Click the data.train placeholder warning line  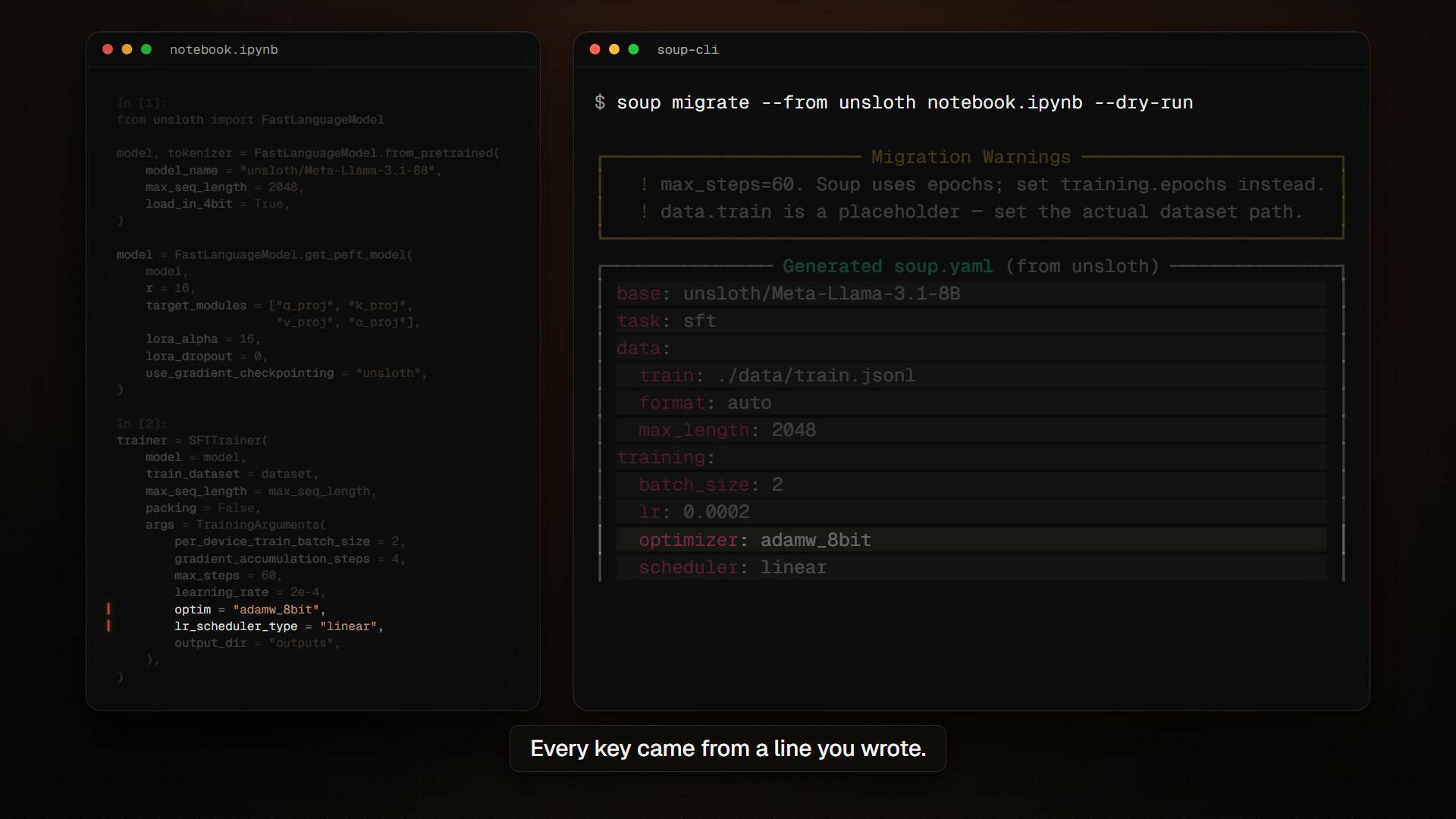click(x=971, y=212)
